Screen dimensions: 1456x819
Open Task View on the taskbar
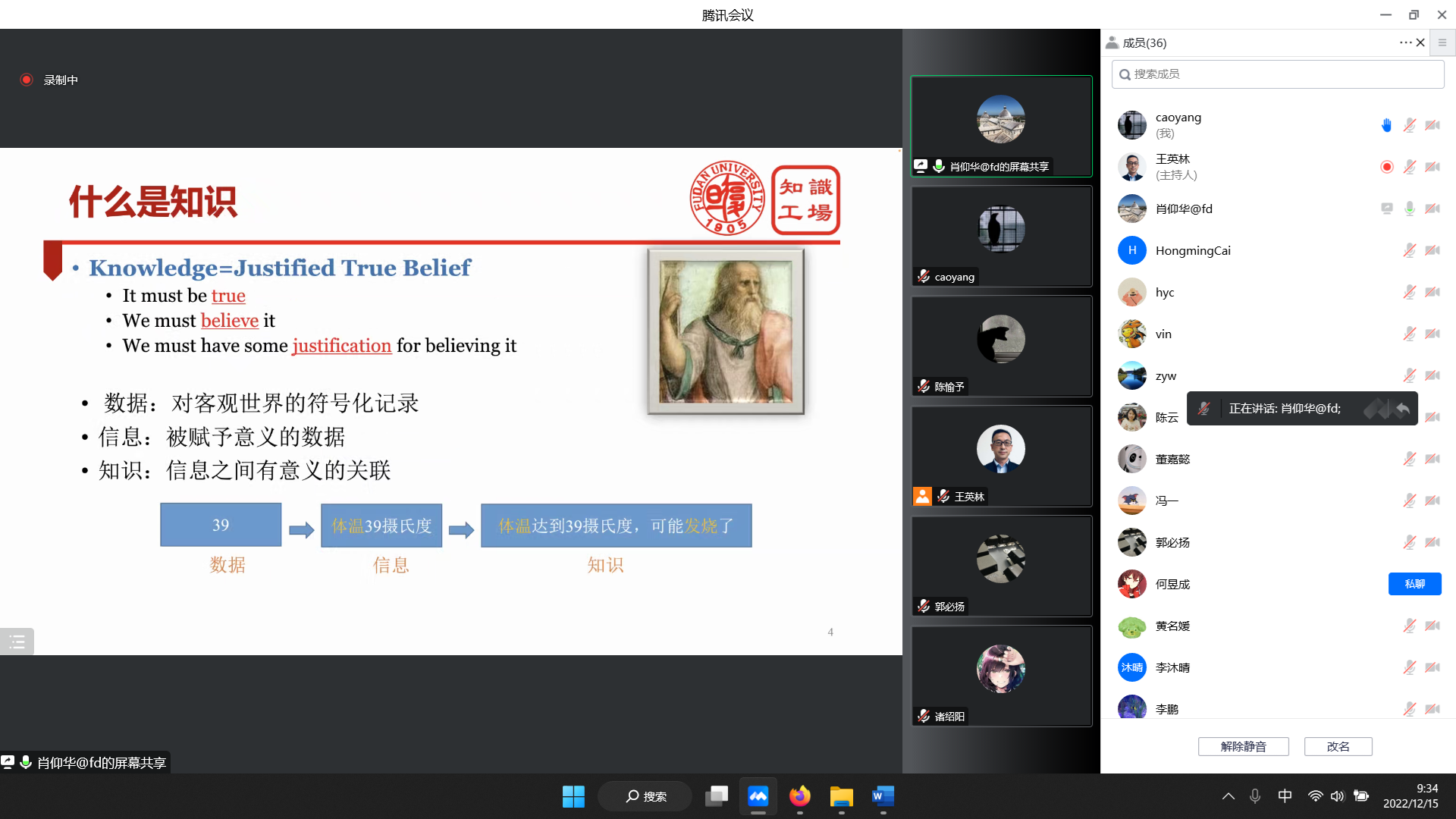tap(716, 796)
